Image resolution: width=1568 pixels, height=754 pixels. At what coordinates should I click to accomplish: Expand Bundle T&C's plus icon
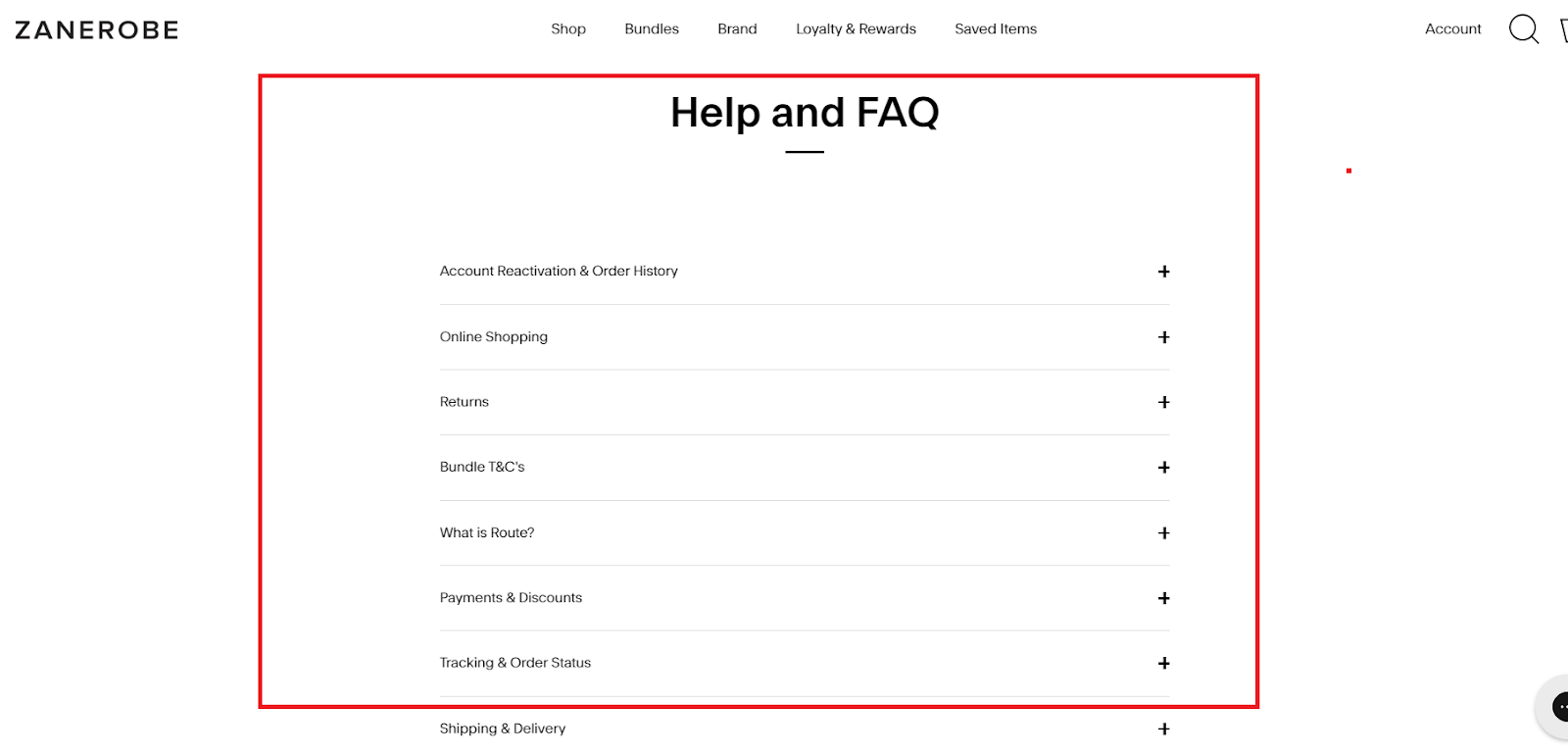(1163, 468)
